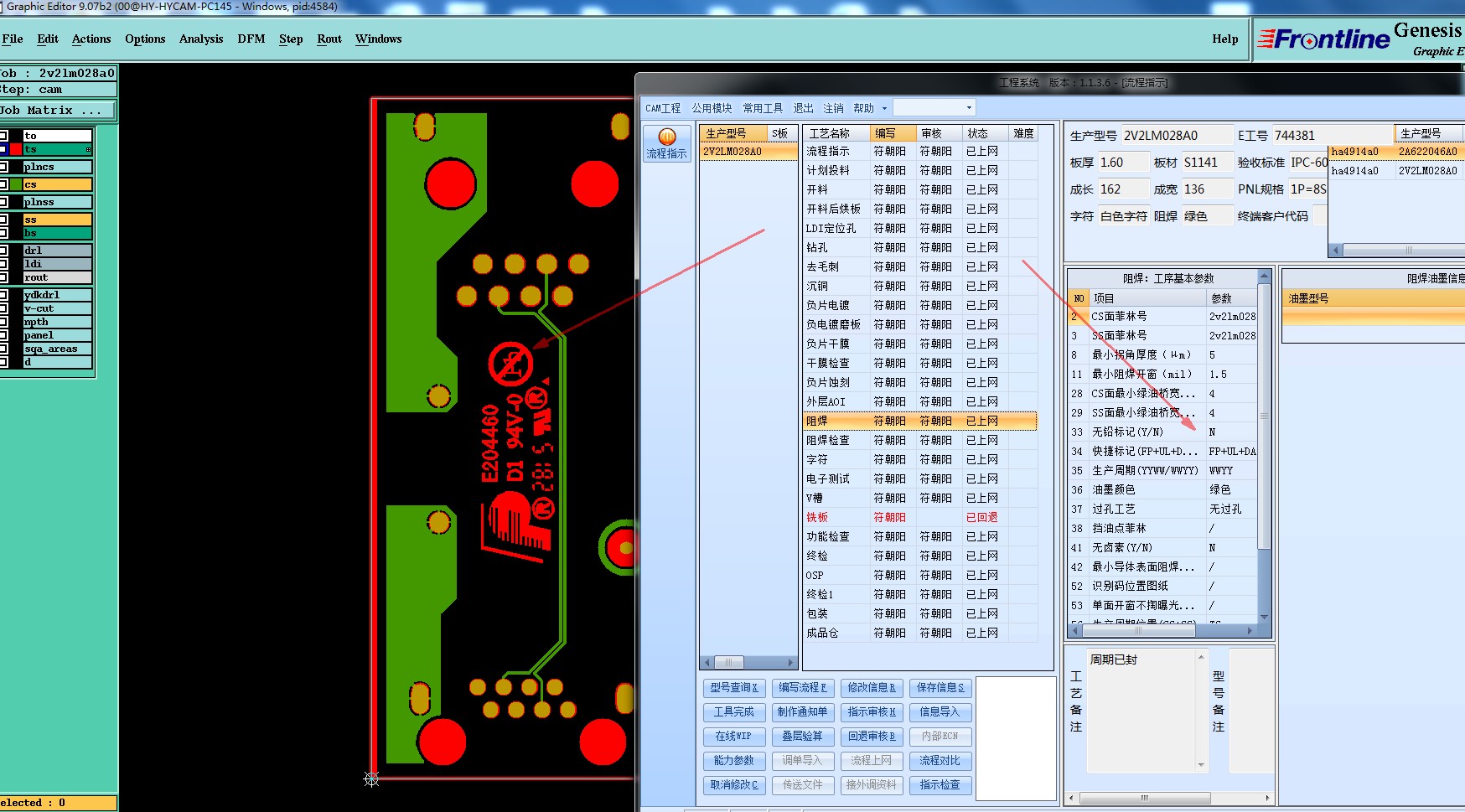The image size is (1465, 812).
Task: Toggle the 'cs' layer checkbox
Action: [4, 184]
